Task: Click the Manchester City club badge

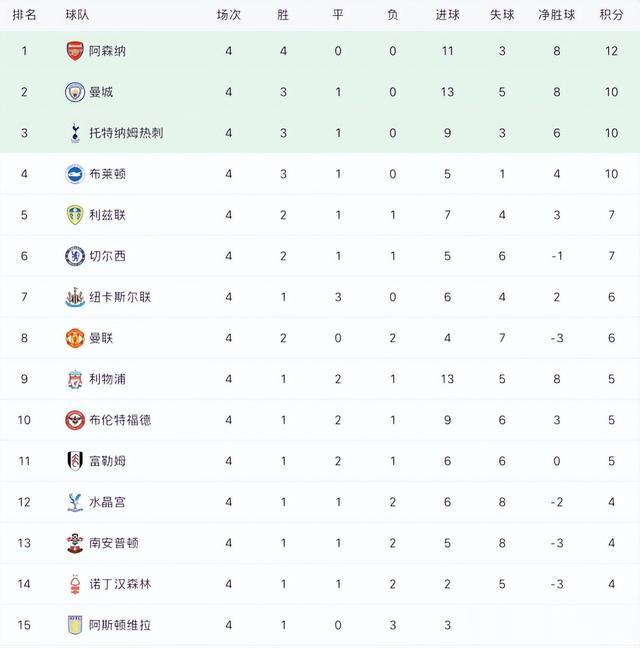Action: click(75, 92)
